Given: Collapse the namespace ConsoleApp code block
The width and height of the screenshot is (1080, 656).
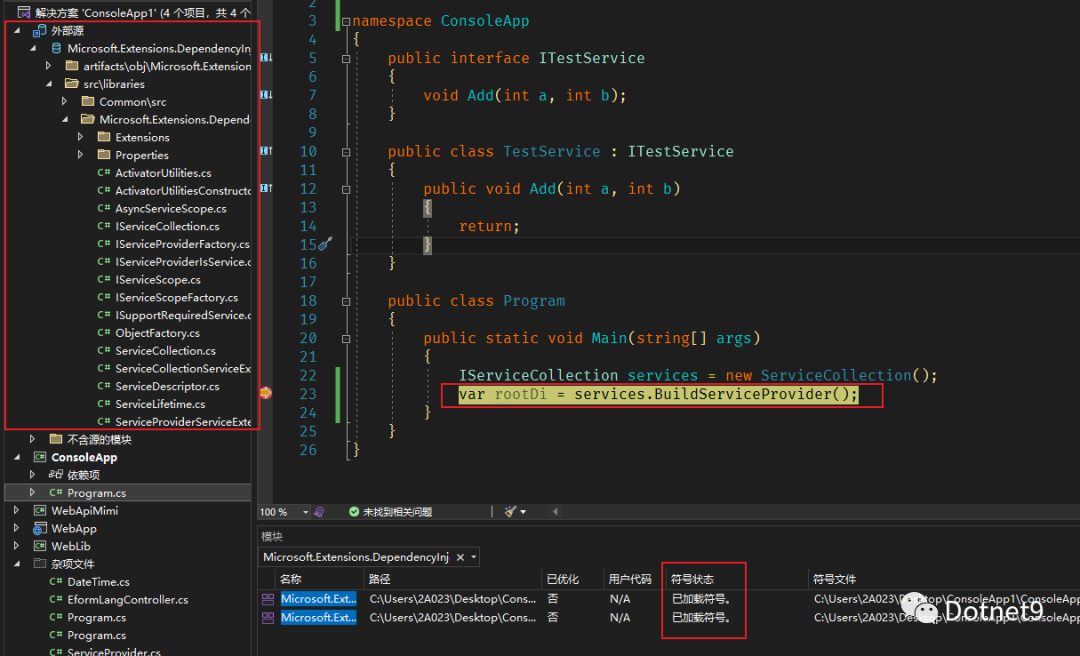Looking at the screenshot, I should (x=346, y=21).
